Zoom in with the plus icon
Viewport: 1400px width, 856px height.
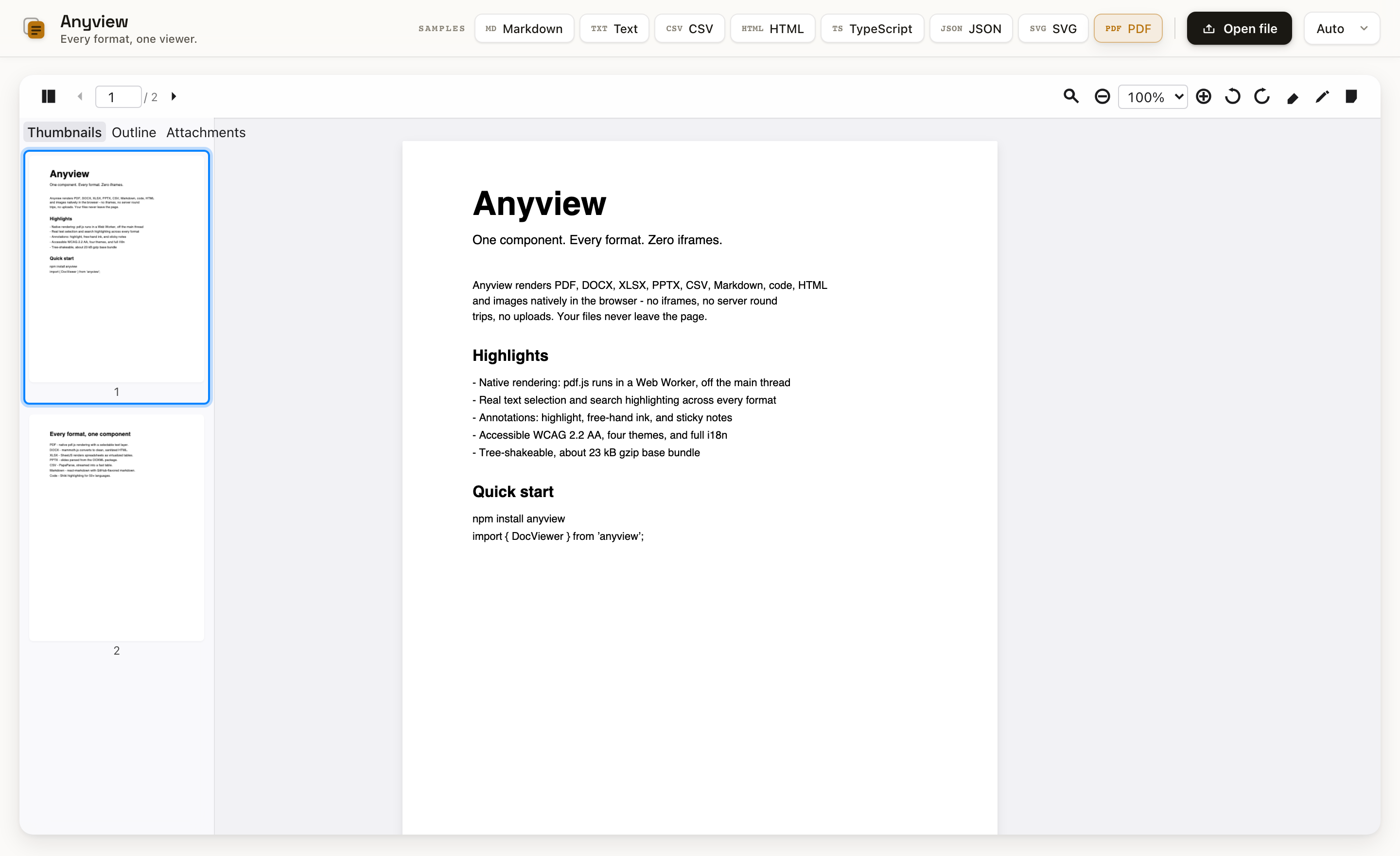click(x=1204, y=97)
